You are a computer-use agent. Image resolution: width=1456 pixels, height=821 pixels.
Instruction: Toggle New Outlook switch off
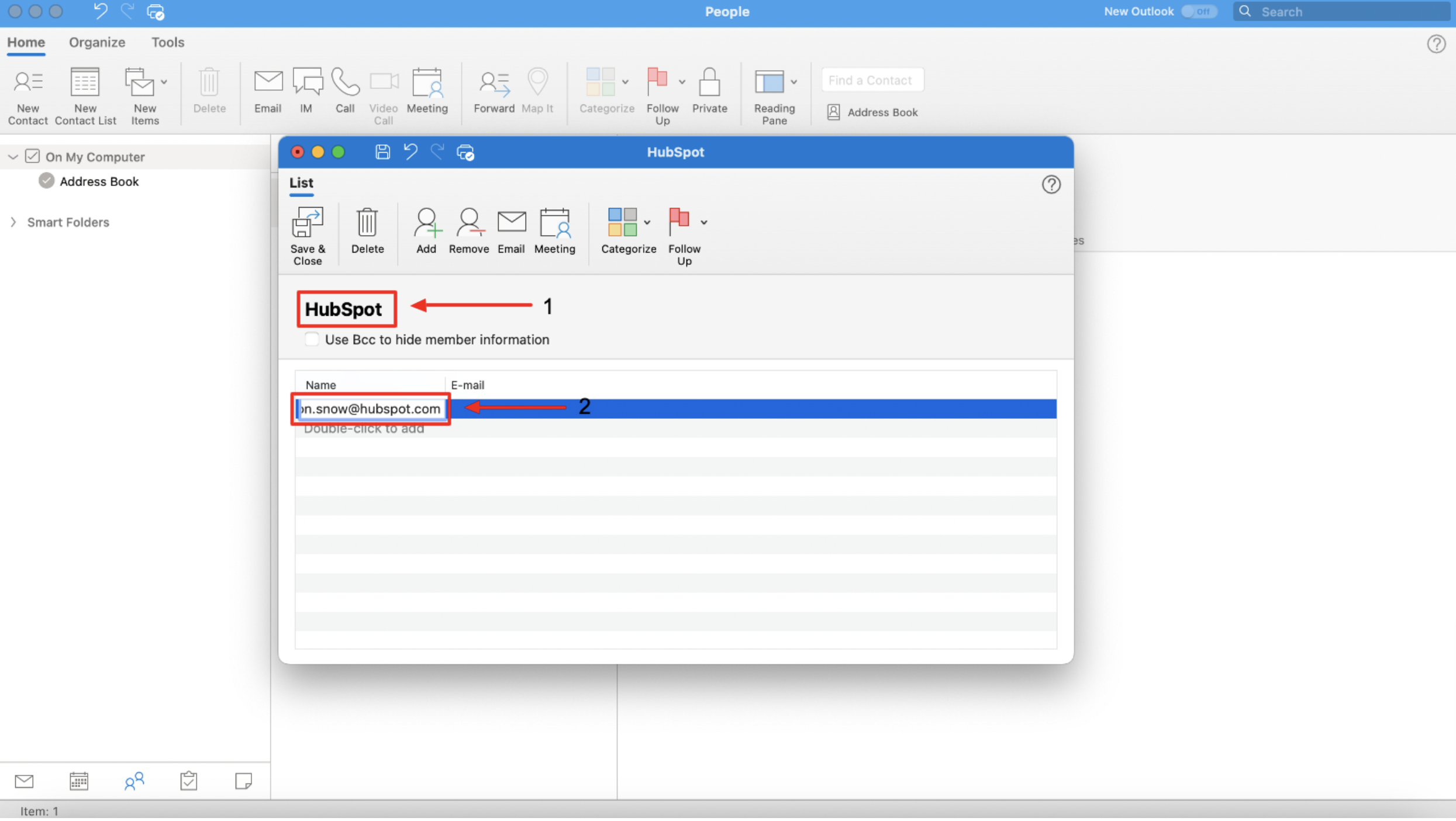pyautogui.click(x=1198, y=11)
